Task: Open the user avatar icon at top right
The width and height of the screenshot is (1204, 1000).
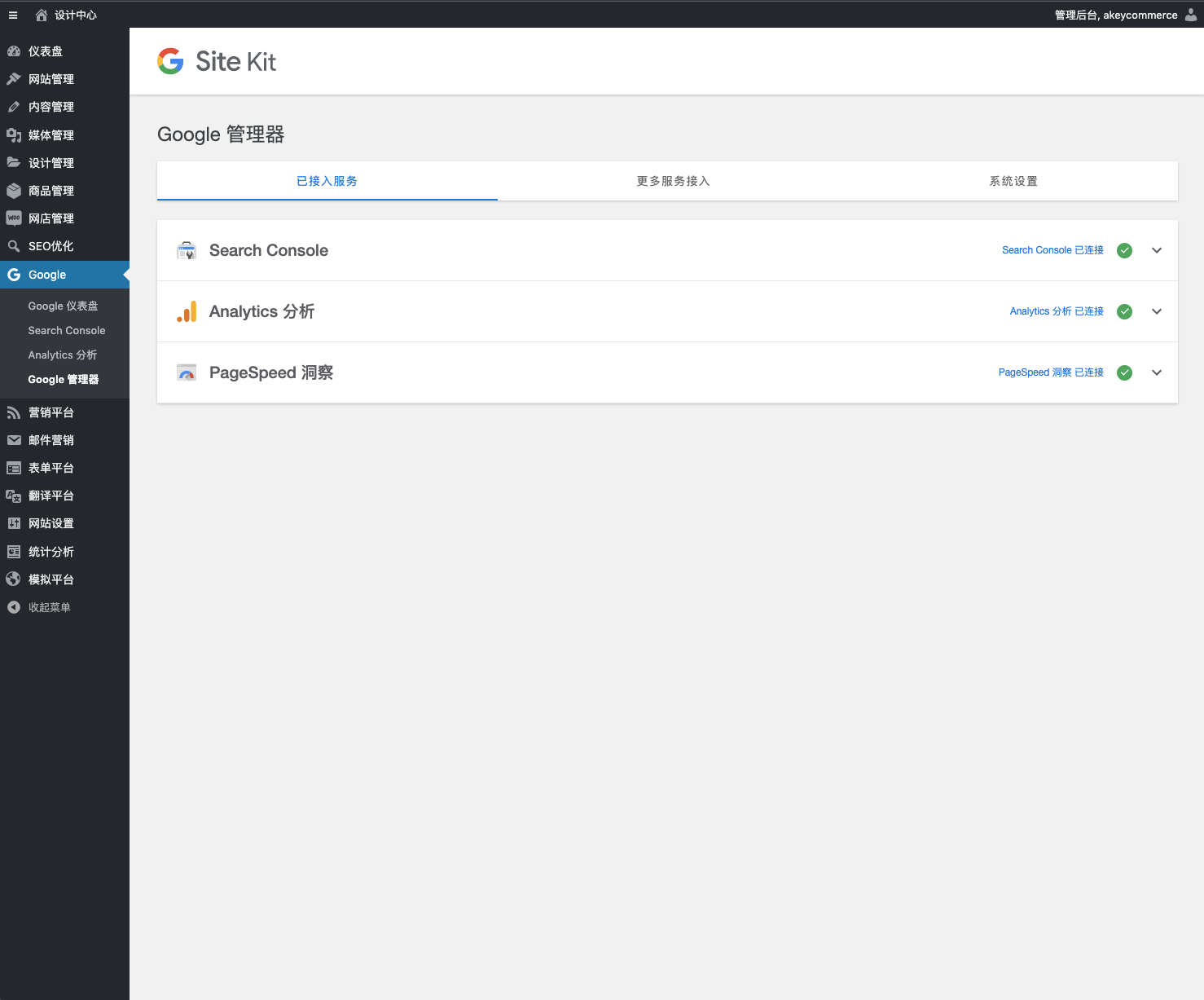Action: point(1191,15)
